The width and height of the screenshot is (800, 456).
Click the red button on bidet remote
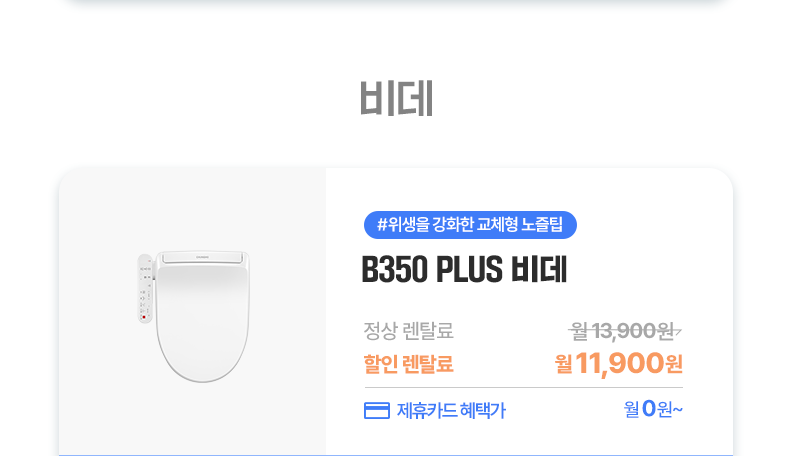click(144, 317)
